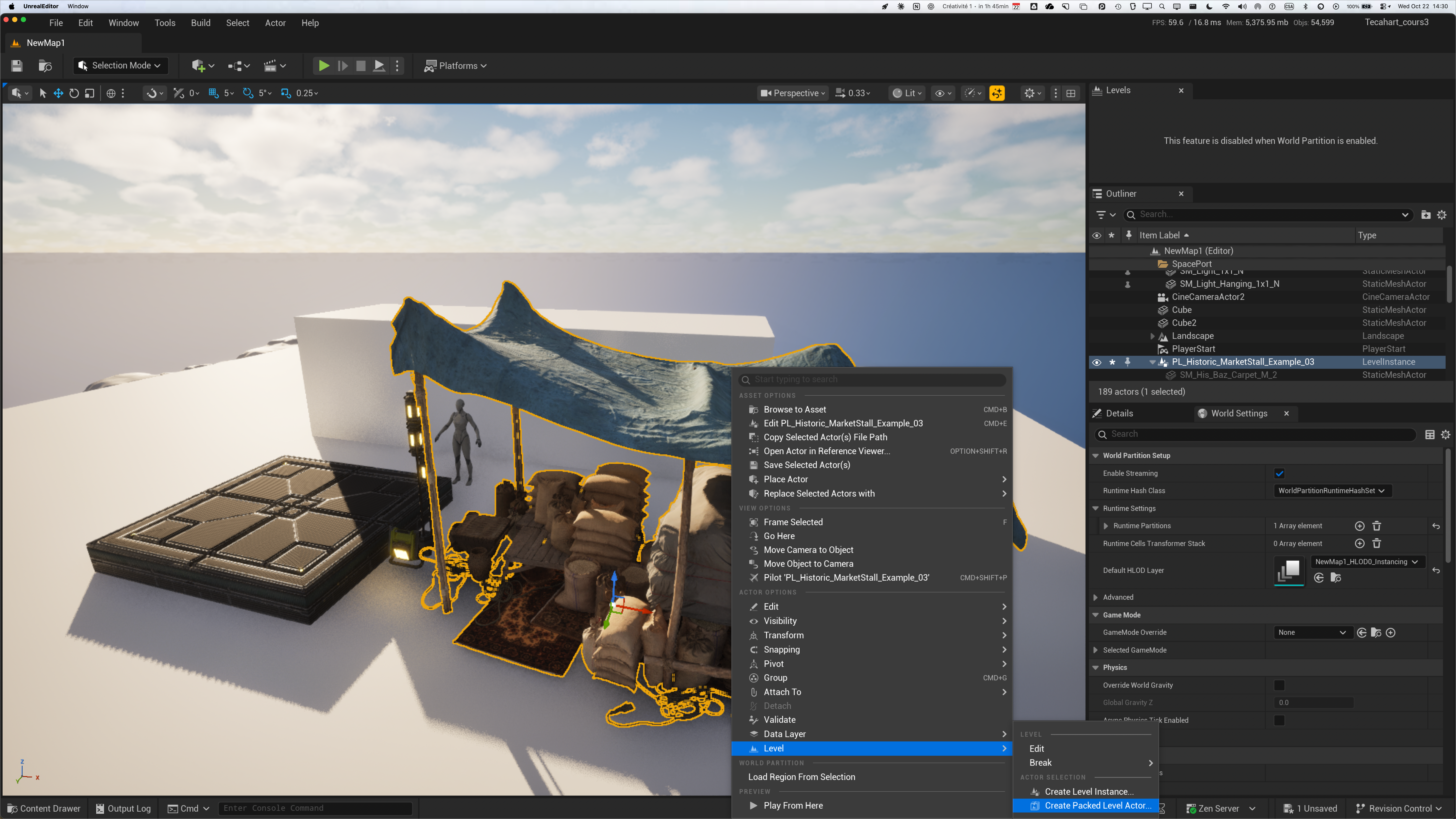Toggle favorite star on PL_Historic_MarketStall_Example_03 row

(1112, 362)
